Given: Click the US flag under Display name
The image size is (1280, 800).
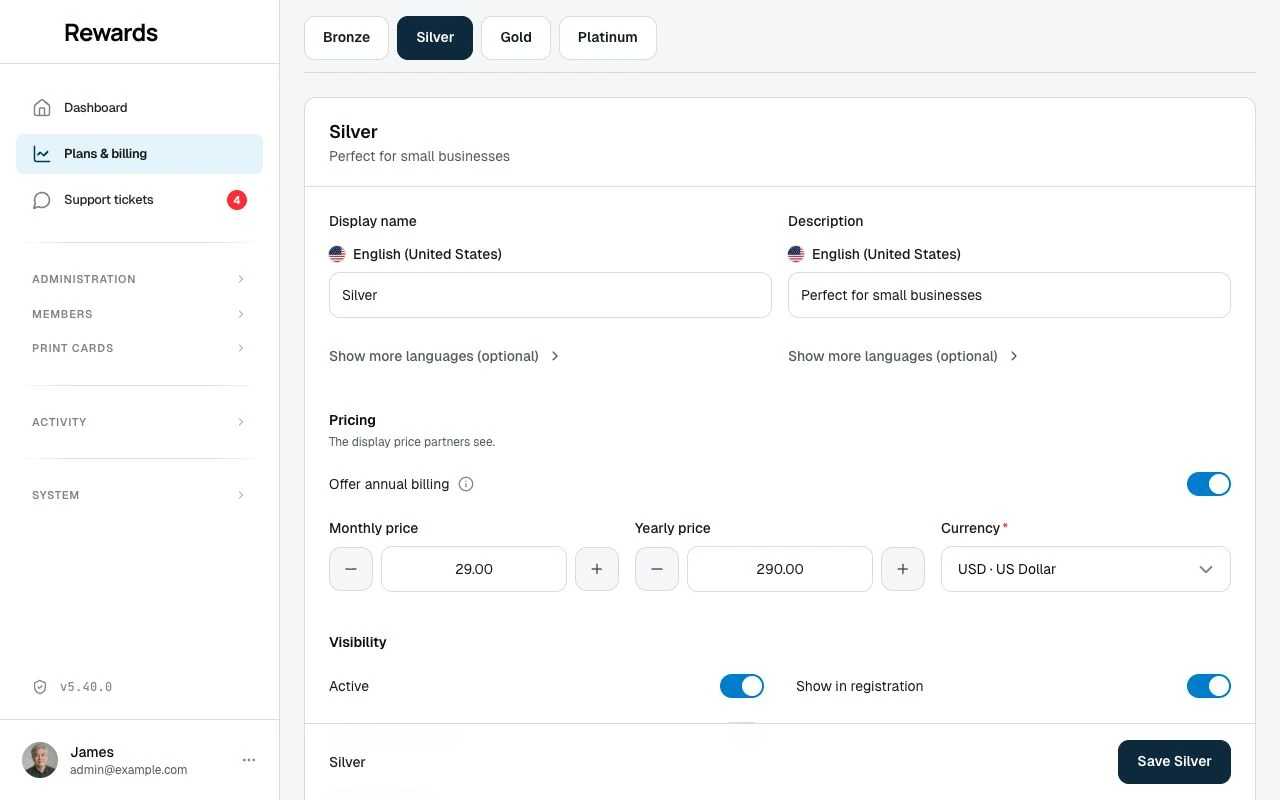Looking at the screenshot, I should click(x=337, y=254).
